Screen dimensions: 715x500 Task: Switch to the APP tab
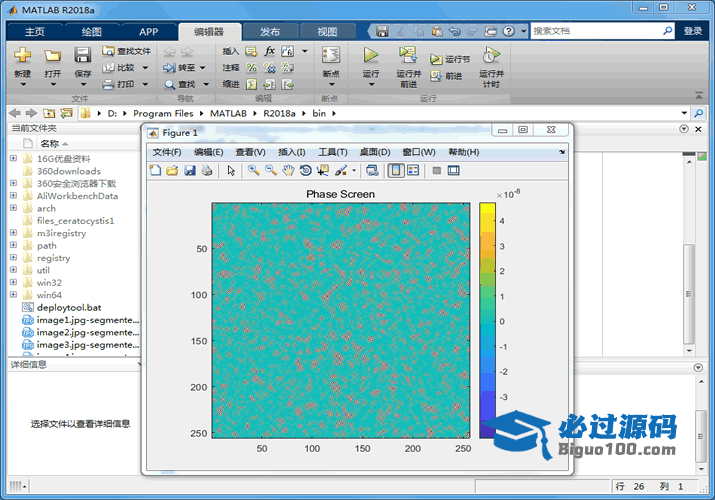[149, 32]
